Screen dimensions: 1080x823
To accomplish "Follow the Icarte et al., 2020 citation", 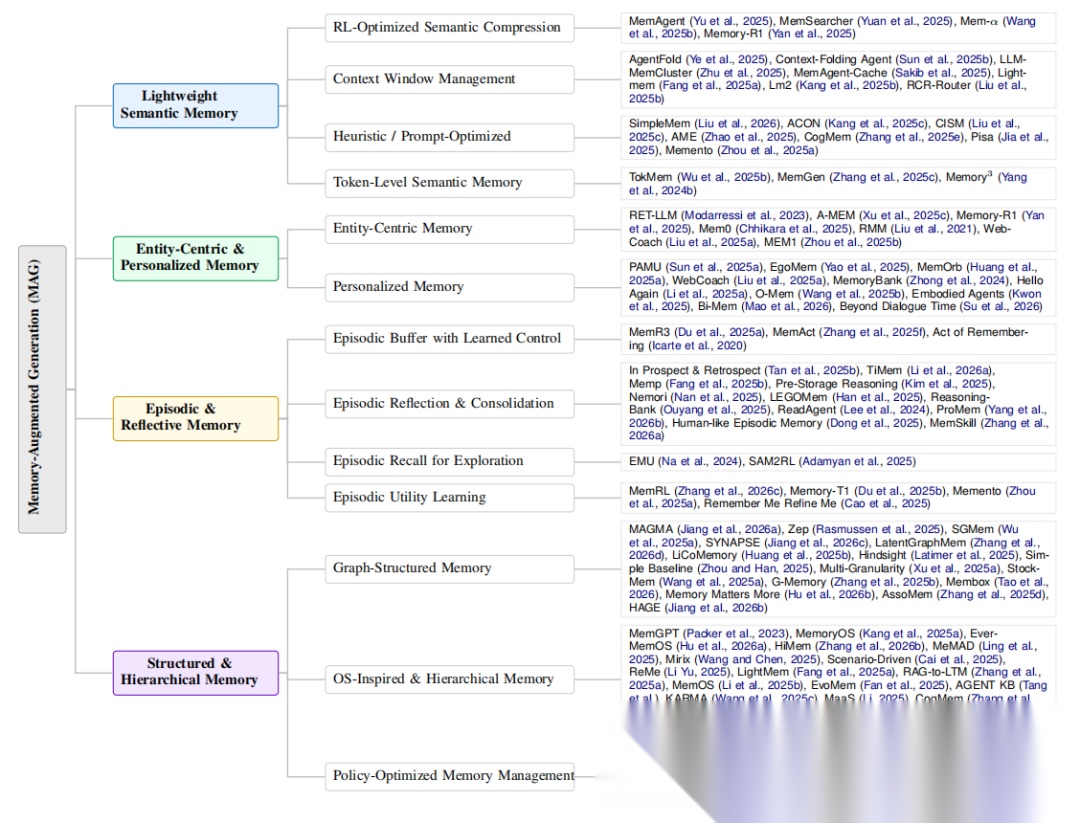I will pos(696,346).
